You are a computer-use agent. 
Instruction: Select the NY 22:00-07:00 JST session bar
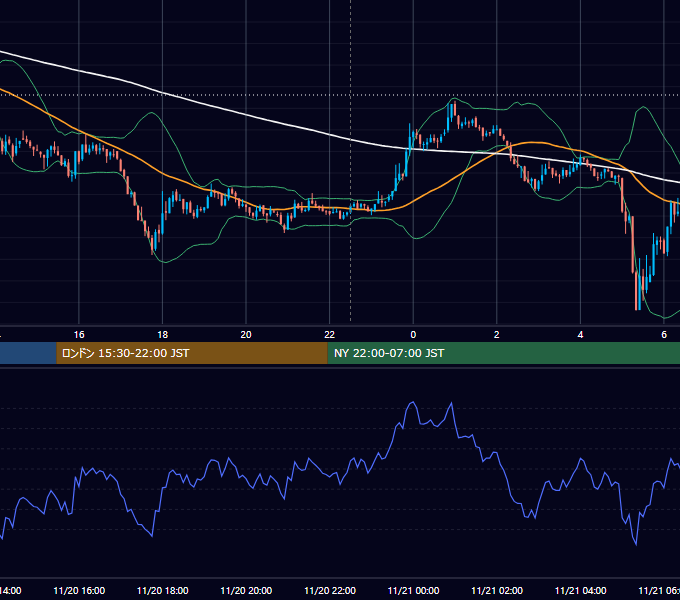coord(503,353)
